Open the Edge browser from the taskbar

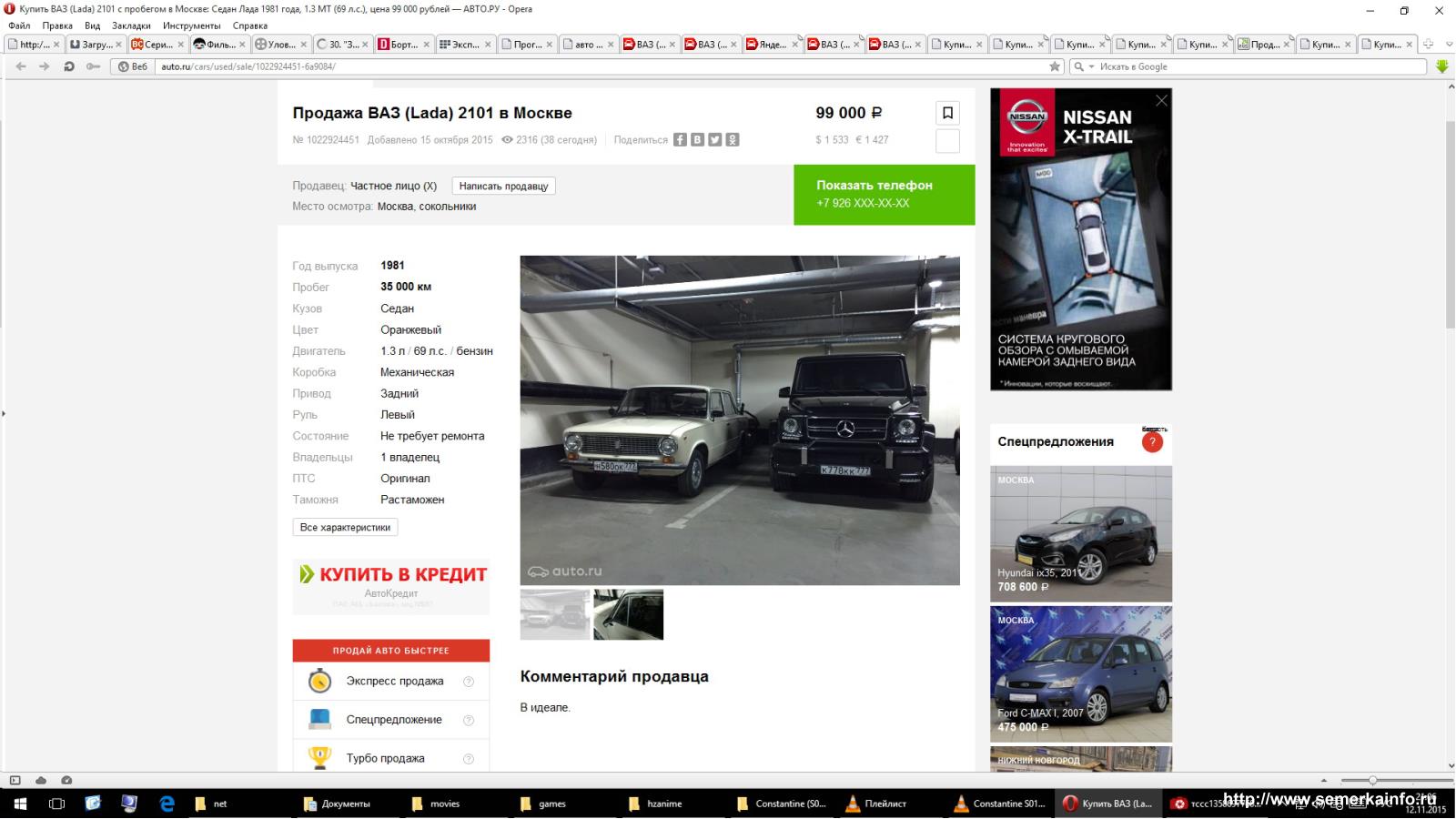(x=167, y=804)
